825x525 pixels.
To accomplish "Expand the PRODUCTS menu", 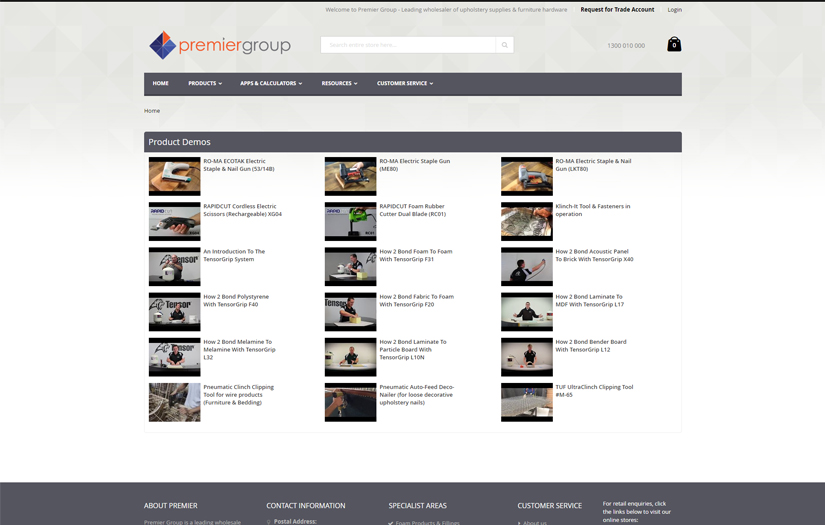I will click(x=205, y=83).
